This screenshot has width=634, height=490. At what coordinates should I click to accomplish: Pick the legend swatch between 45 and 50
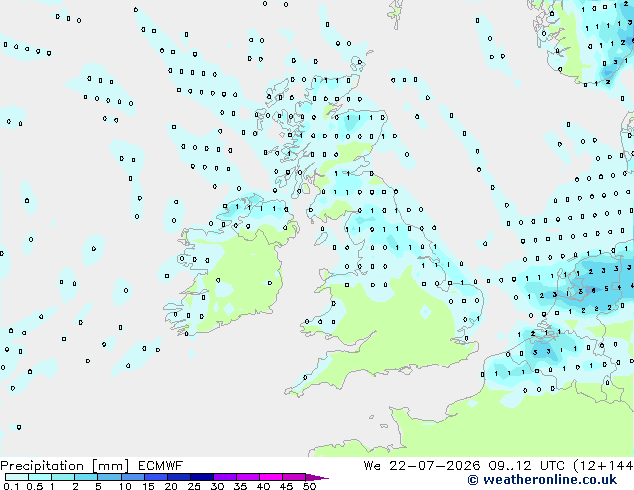pyautogui.click(x=294, y=477)
